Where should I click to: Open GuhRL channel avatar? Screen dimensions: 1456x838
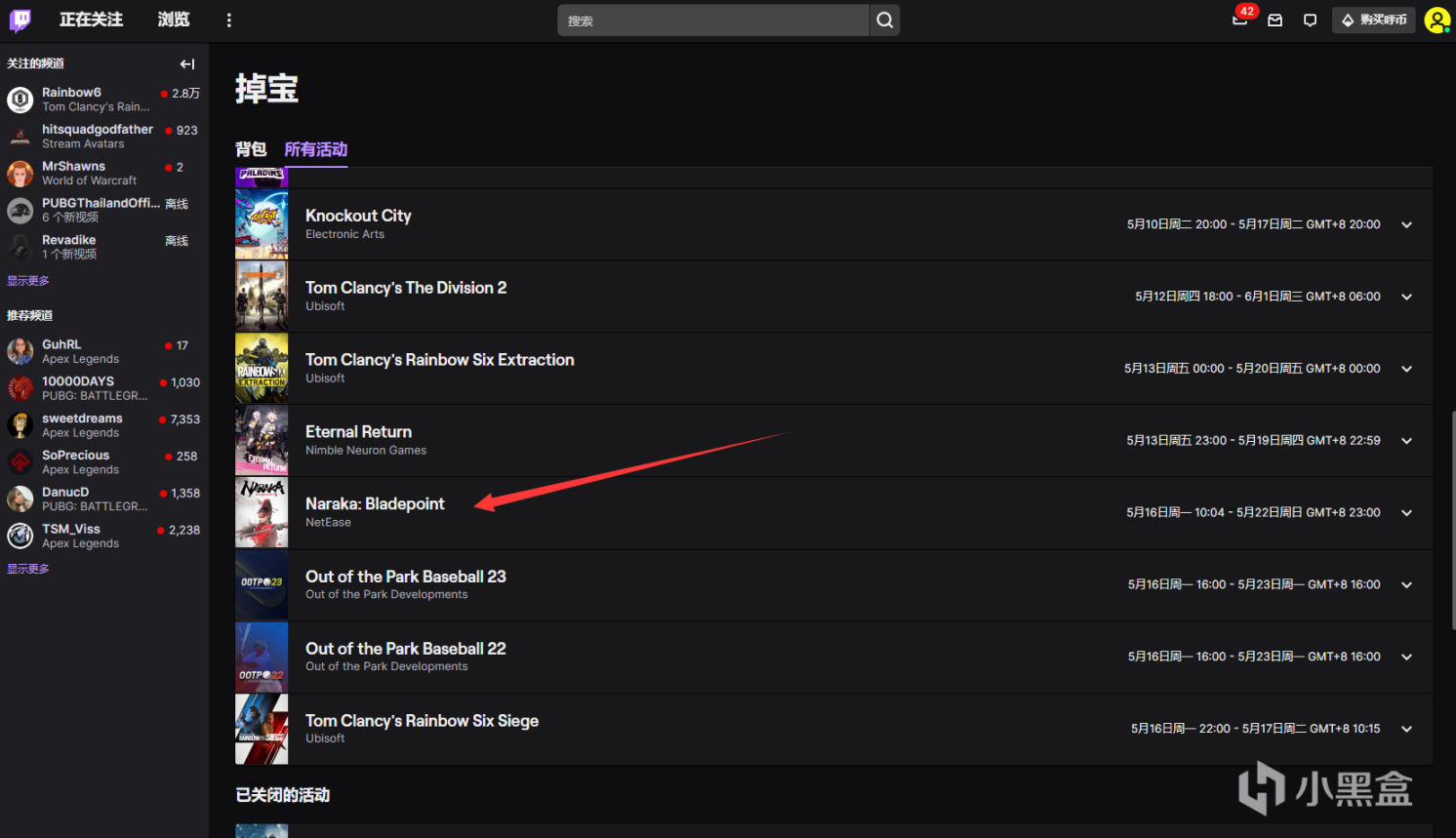[20, 351]
